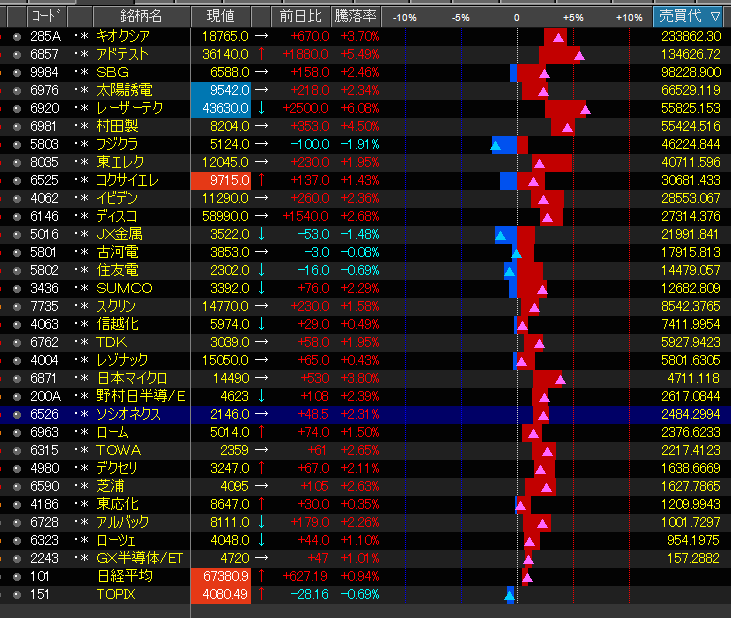Click the TOPIX index value 4080.49
This screenshot has width=731, height=618.
tap(221, 595)
